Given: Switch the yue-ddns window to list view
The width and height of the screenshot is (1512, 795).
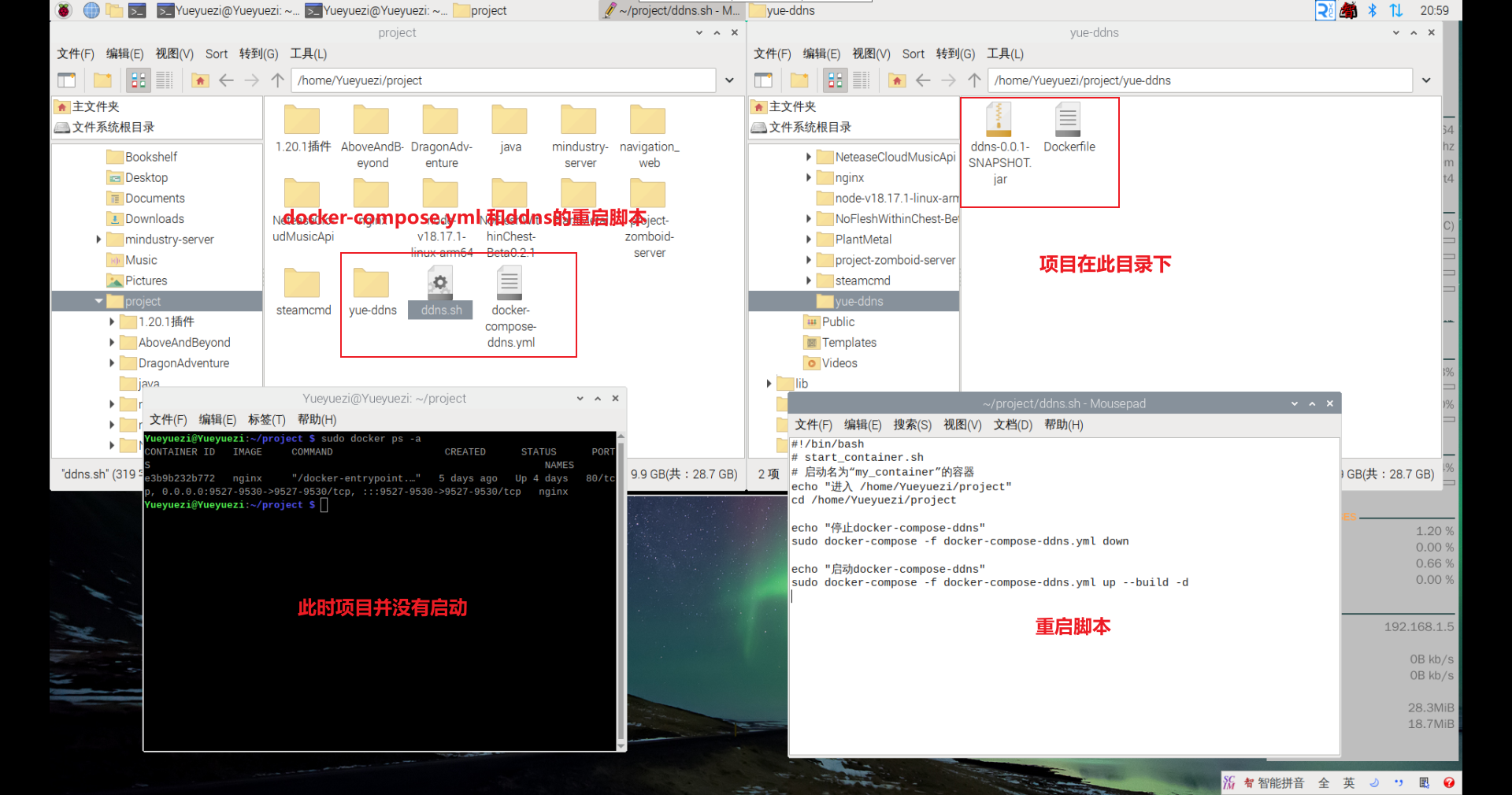Looking at the screenshot, I should tap(862, 80).
